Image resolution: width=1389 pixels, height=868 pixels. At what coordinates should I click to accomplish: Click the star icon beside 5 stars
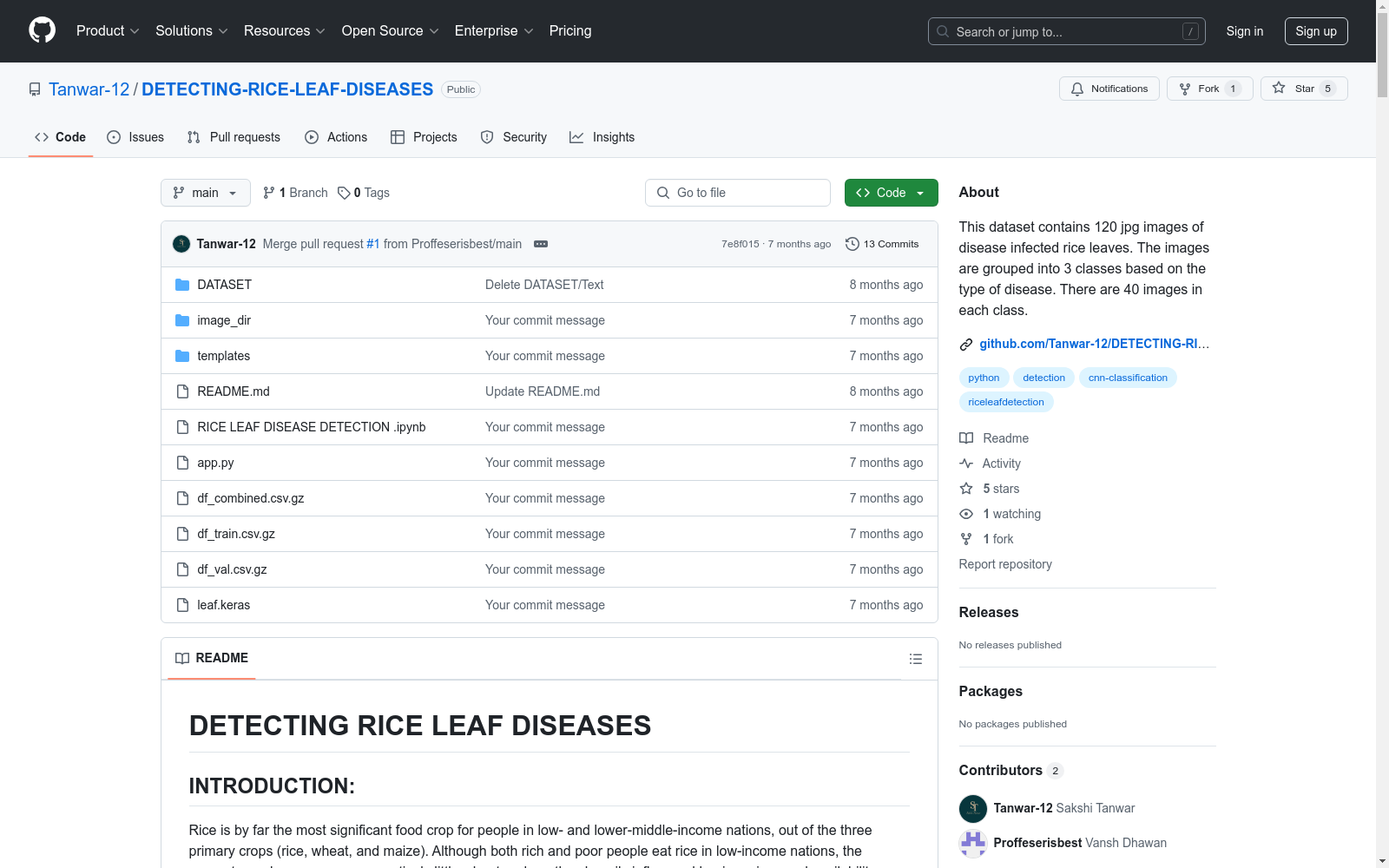(966, 489)
